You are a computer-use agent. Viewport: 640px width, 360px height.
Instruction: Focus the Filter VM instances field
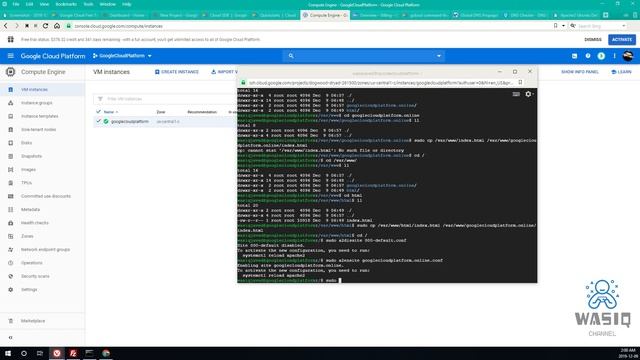pyautogui.click(x=165, y=99)
